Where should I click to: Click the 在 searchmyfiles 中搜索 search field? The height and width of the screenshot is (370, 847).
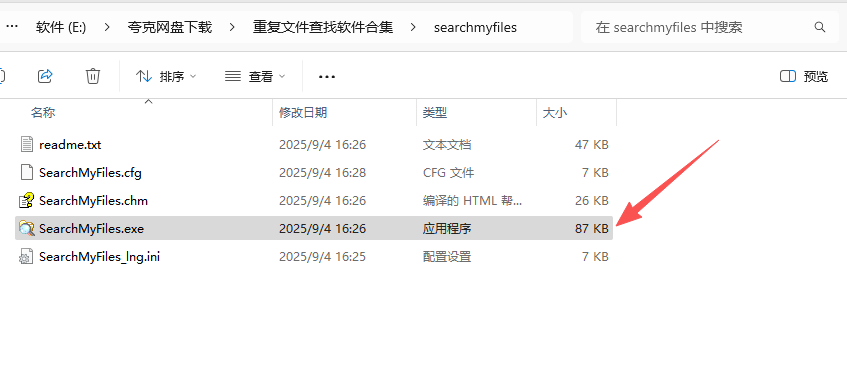pyautogui.click(x=703, y=27)
